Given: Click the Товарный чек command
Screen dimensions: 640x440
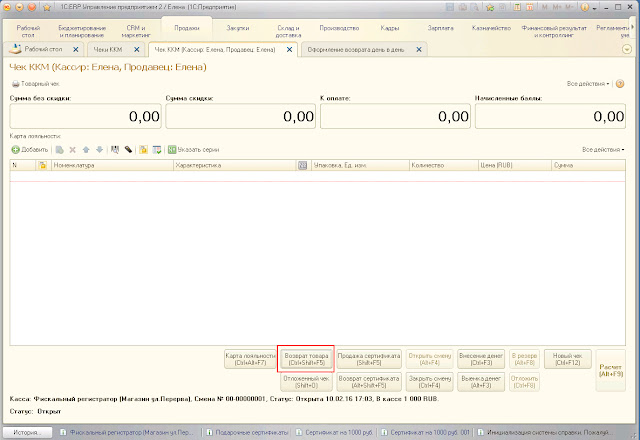Looking at the screenshot, I should tap(36, 84).
